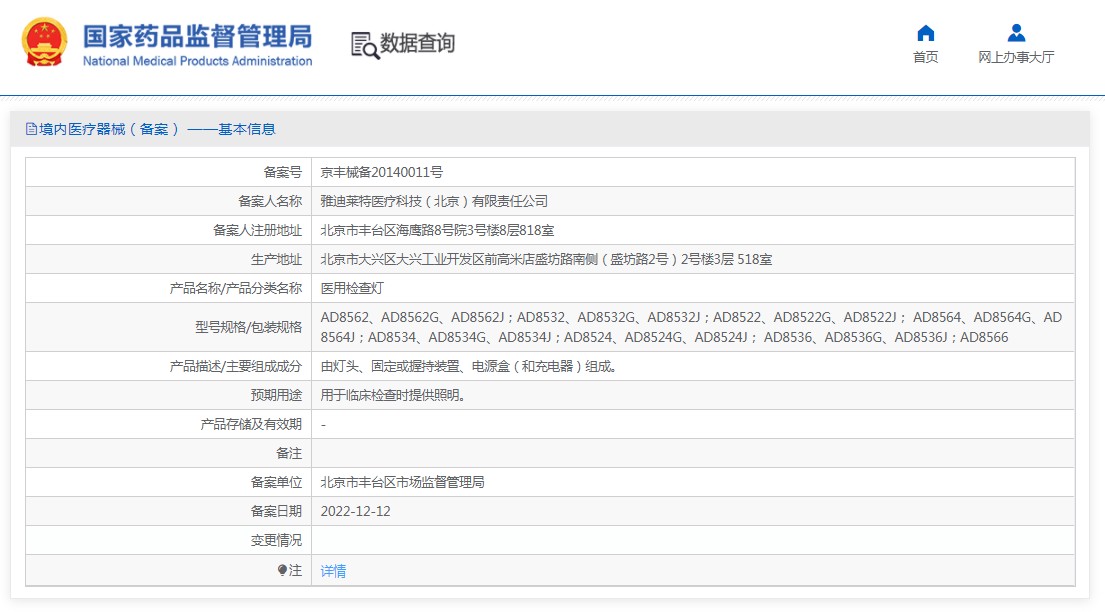Select the value 京丰械备20140011号

(x=381, y=172)
